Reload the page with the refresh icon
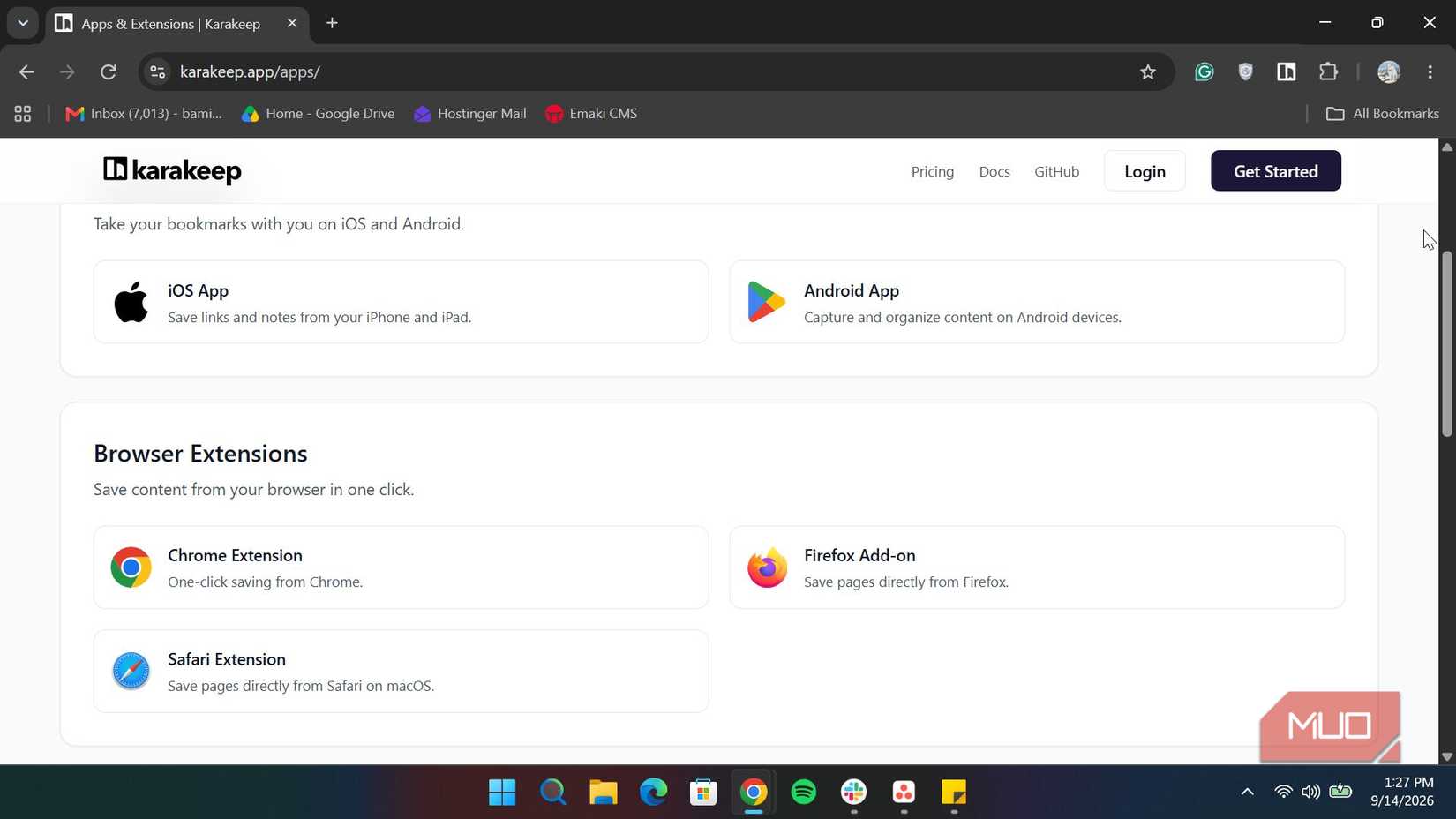This screenshot has height=819, width=1456. coord(109,71)
